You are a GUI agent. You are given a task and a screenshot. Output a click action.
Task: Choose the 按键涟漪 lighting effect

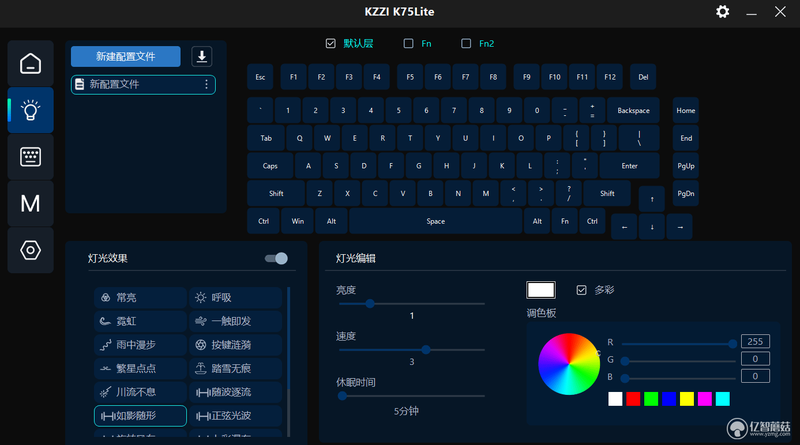pyautogui.click(x=236, y=345)
